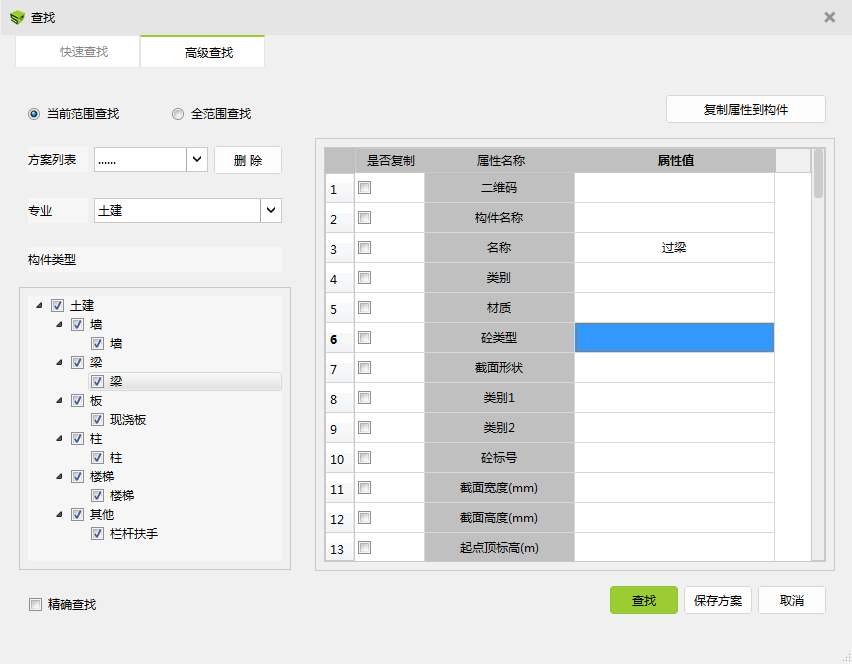
Task: Click the property table vertical scrollbar thumb
Action: click(818, 174)
